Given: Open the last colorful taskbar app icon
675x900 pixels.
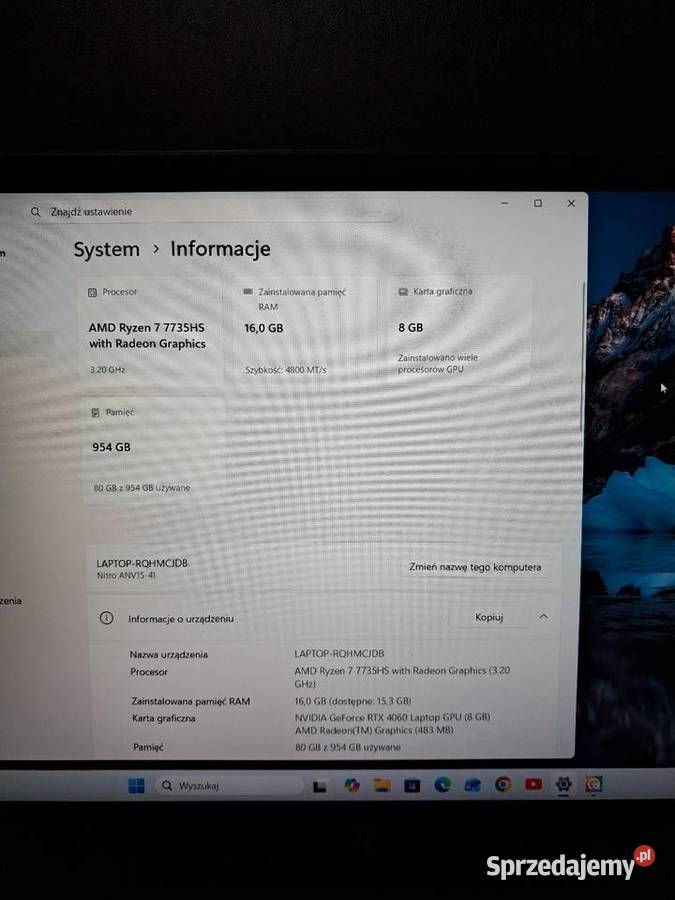Looking at the screenshot, I should pyautogui.click(x=593, y=783).
